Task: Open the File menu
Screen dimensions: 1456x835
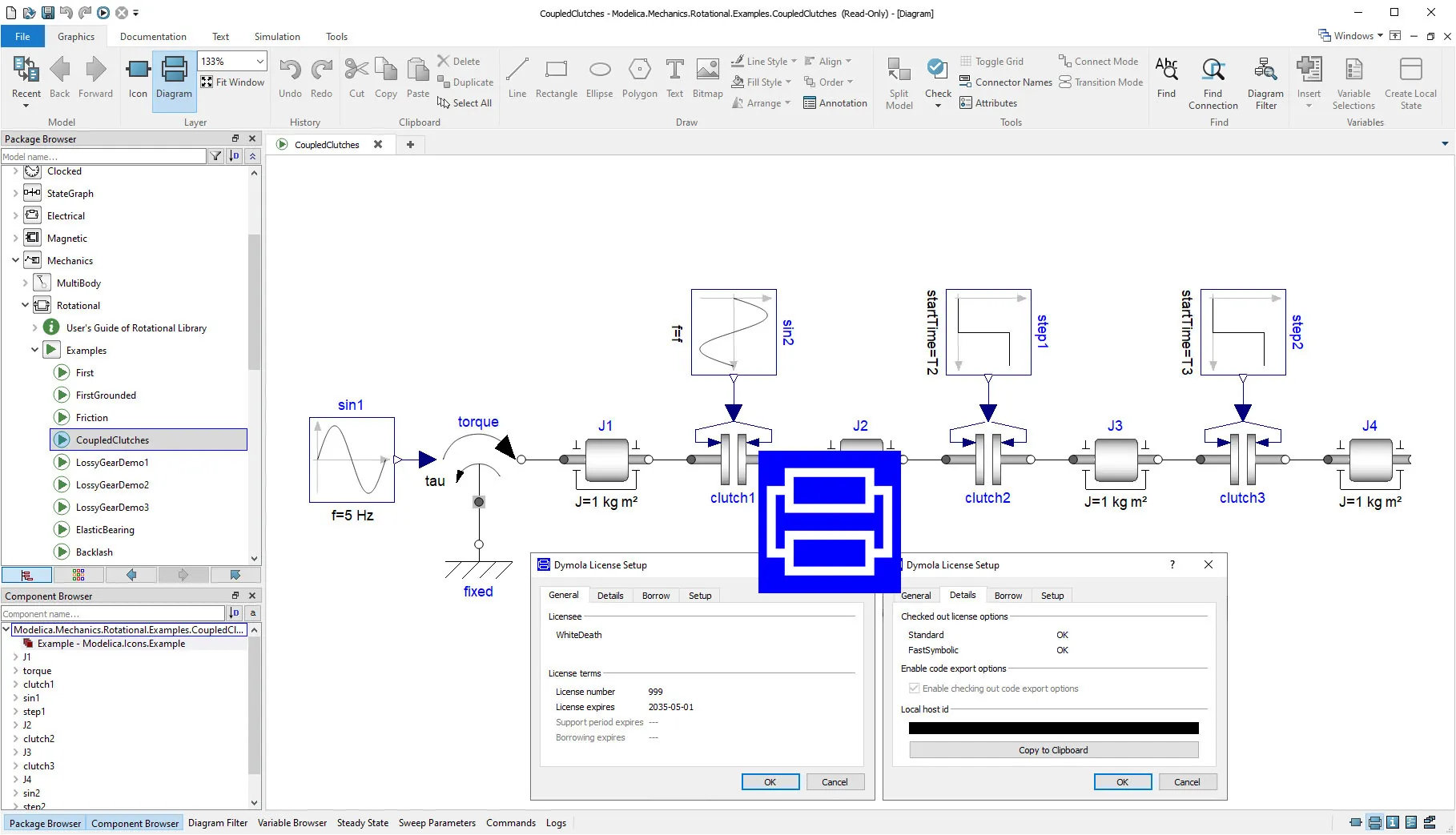Action: click(x=22, y=36)
